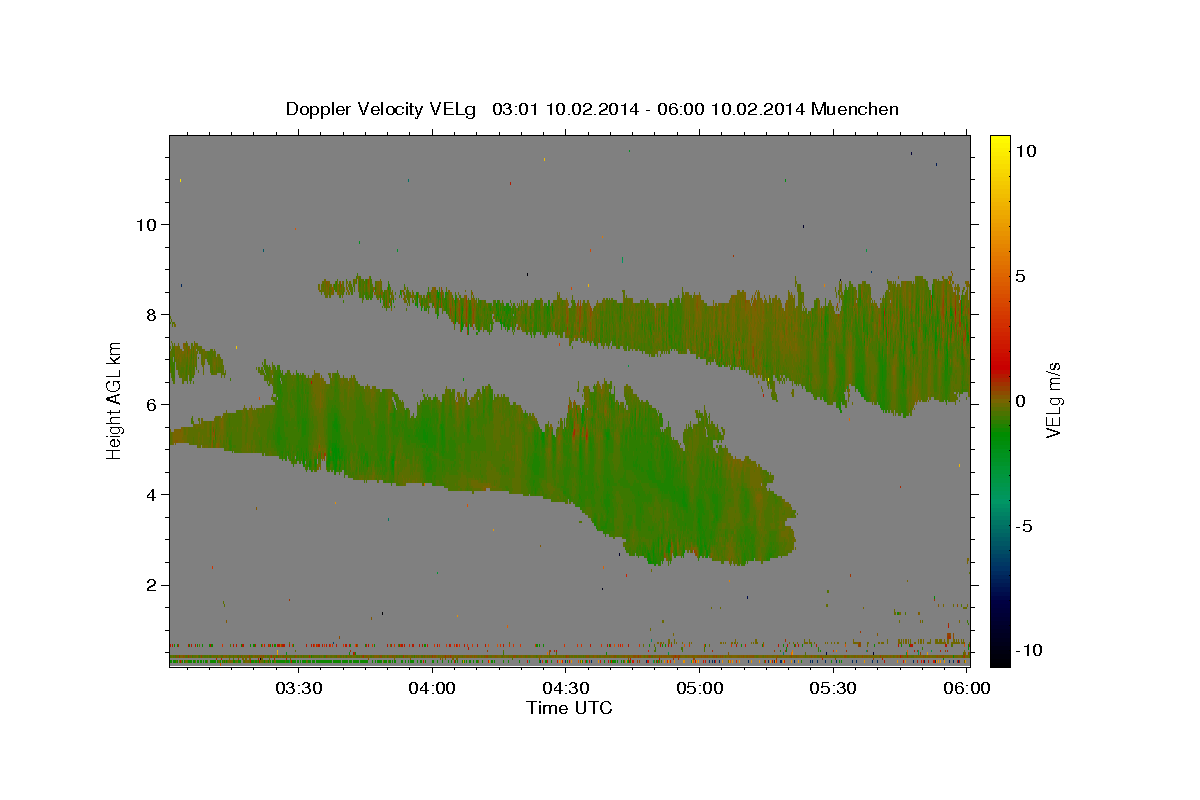Click the colorbar value 10

click(1025, 151)
